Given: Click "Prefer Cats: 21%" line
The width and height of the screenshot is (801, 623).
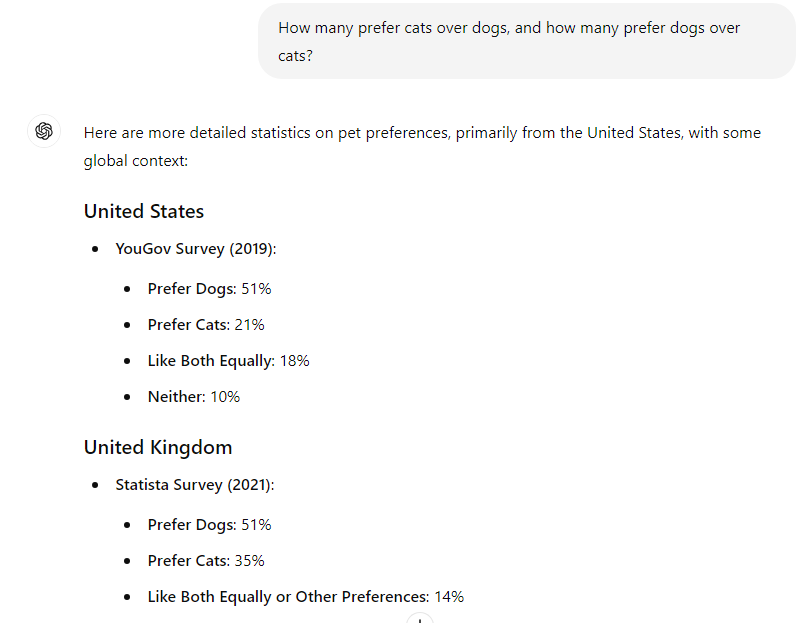Looking at the screenshot, I should 206,325.
